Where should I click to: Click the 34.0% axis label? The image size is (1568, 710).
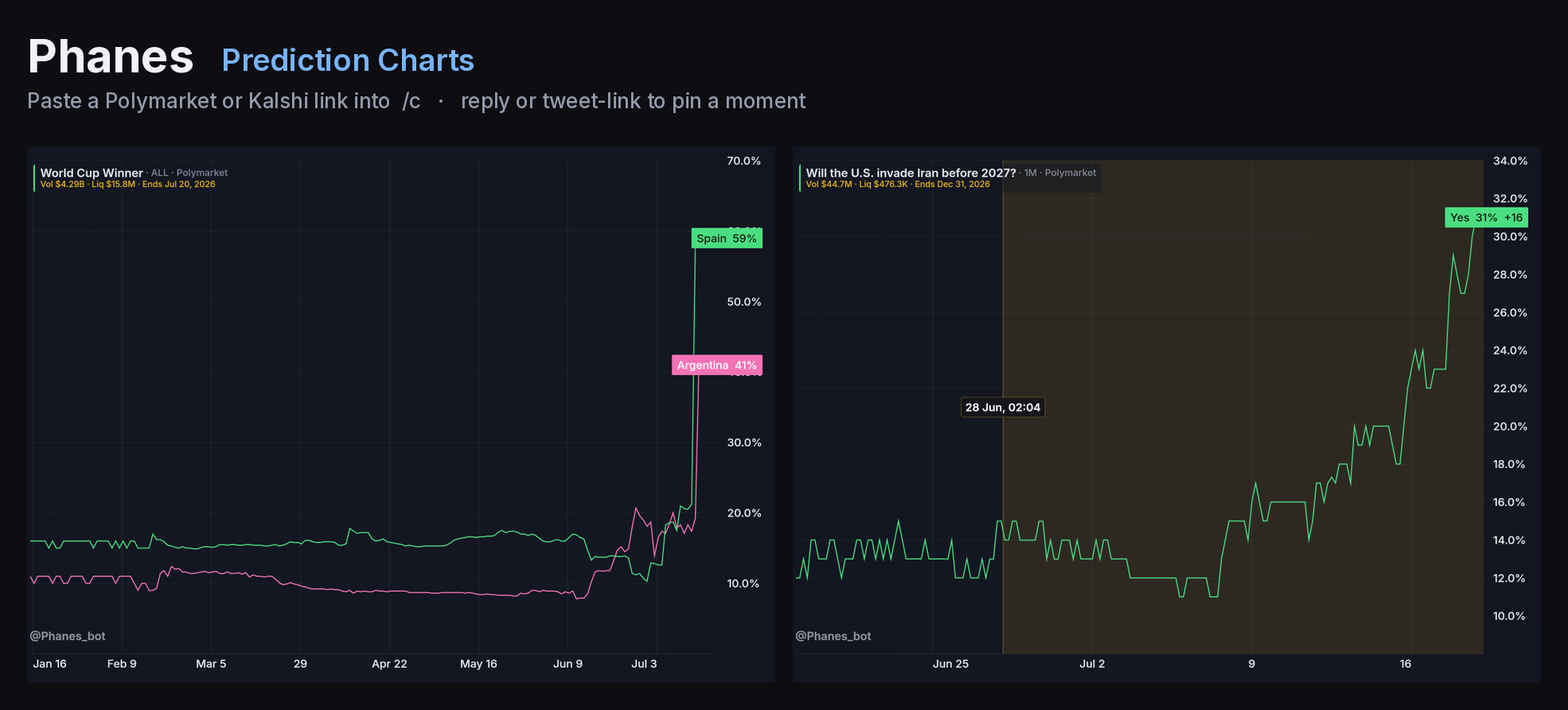pos(1510,161)
